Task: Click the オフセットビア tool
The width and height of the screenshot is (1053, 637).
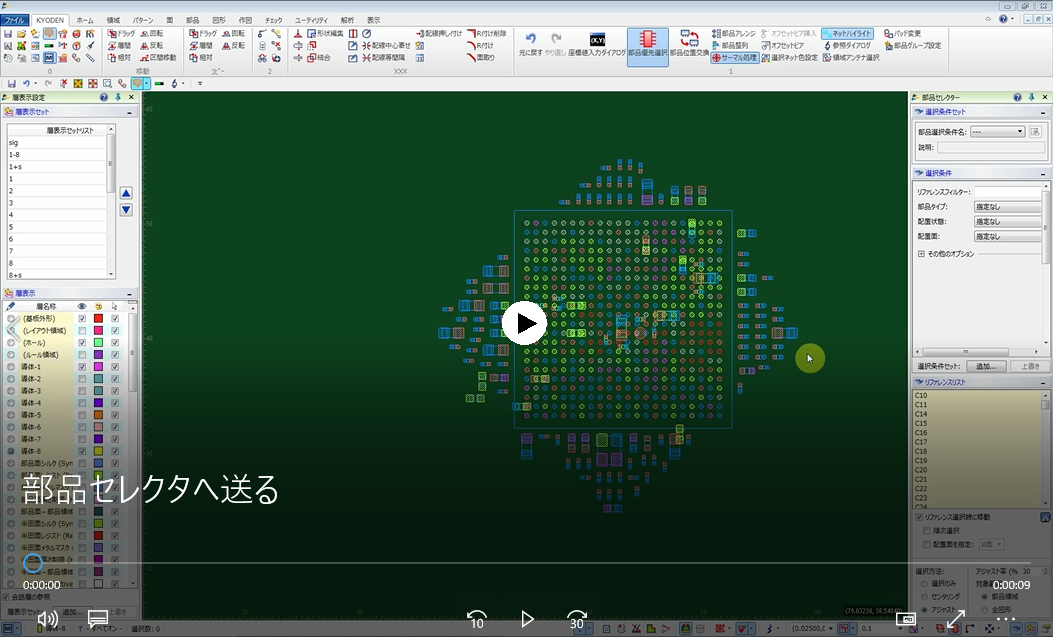Action: tap(783, 46)
